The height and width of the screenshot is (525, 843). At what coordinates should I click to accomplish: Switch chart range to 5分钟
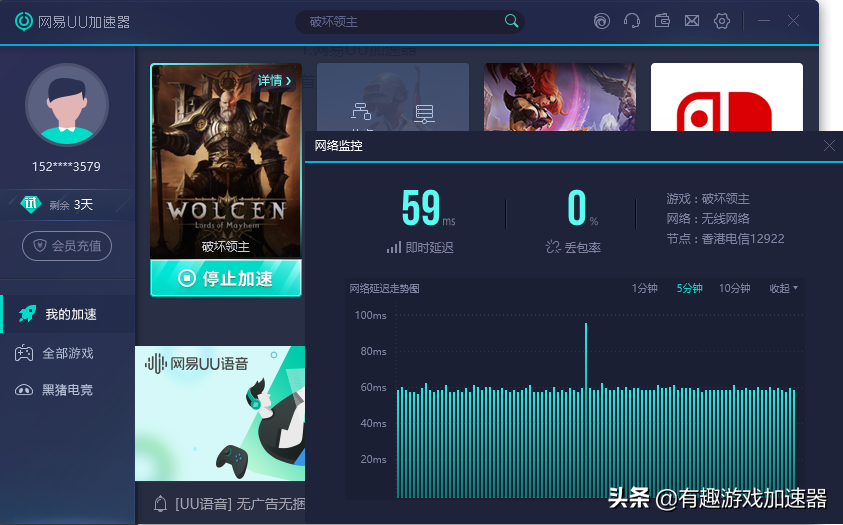coord(689,289)
